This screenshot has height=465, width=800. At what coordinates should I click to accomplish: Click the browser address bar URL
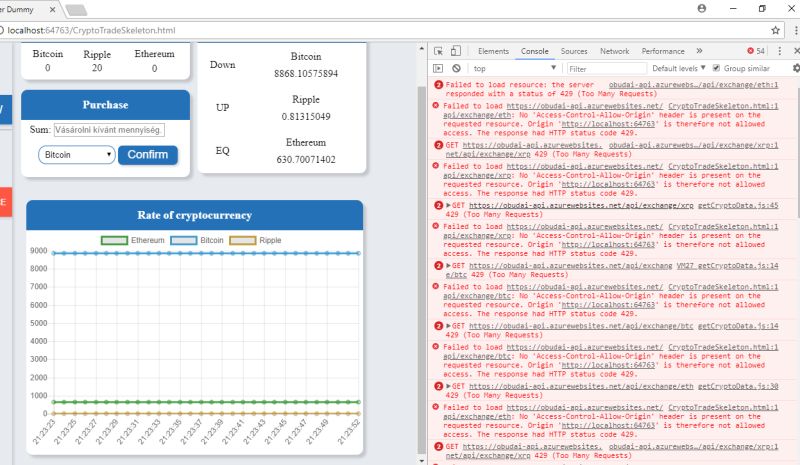click(91, 30)
